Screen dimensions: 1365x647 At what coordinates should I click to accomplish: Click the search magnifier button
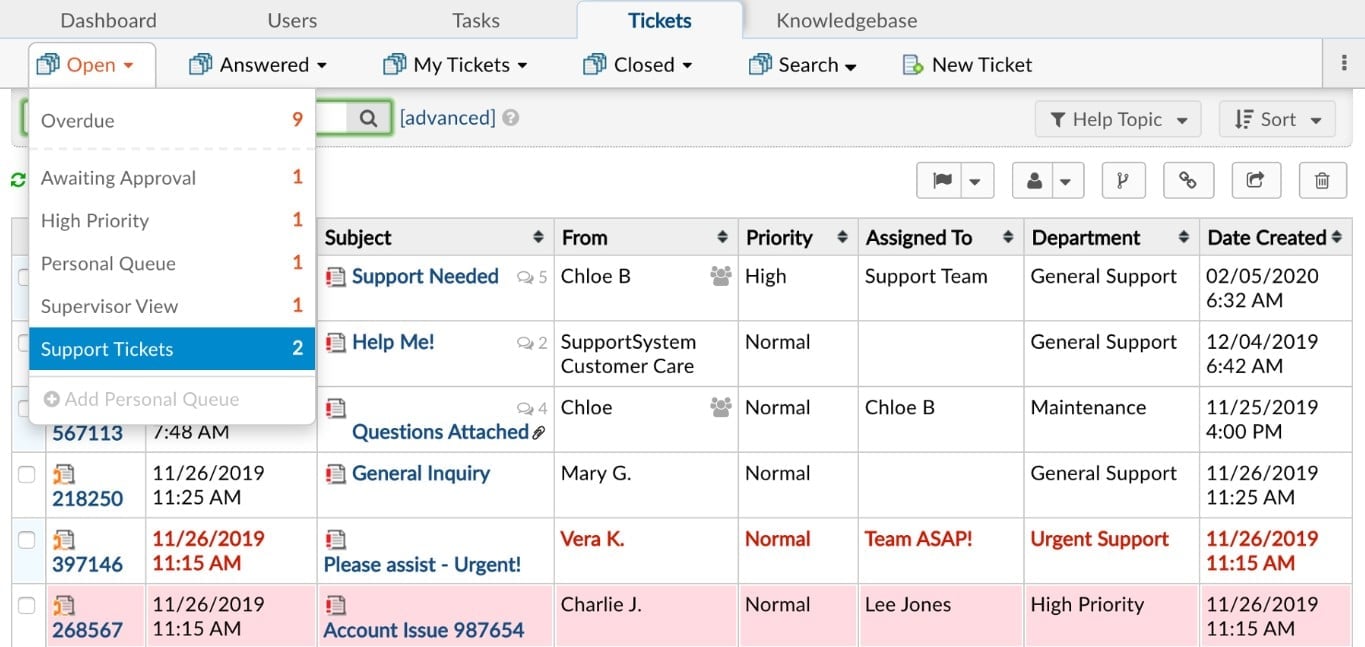[369, 118]
